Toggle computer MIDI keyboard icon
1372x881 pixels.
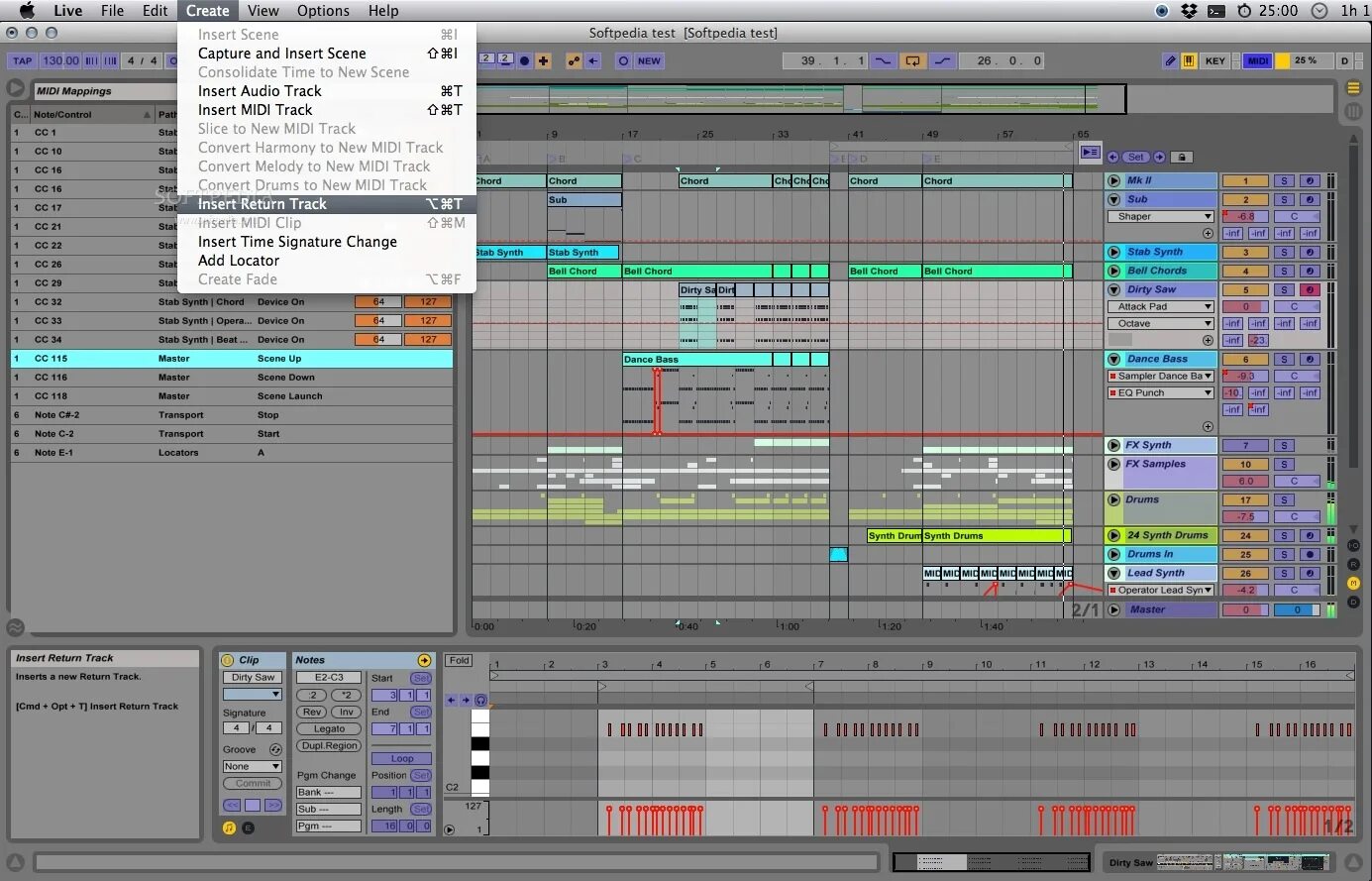coord(1189,60)
